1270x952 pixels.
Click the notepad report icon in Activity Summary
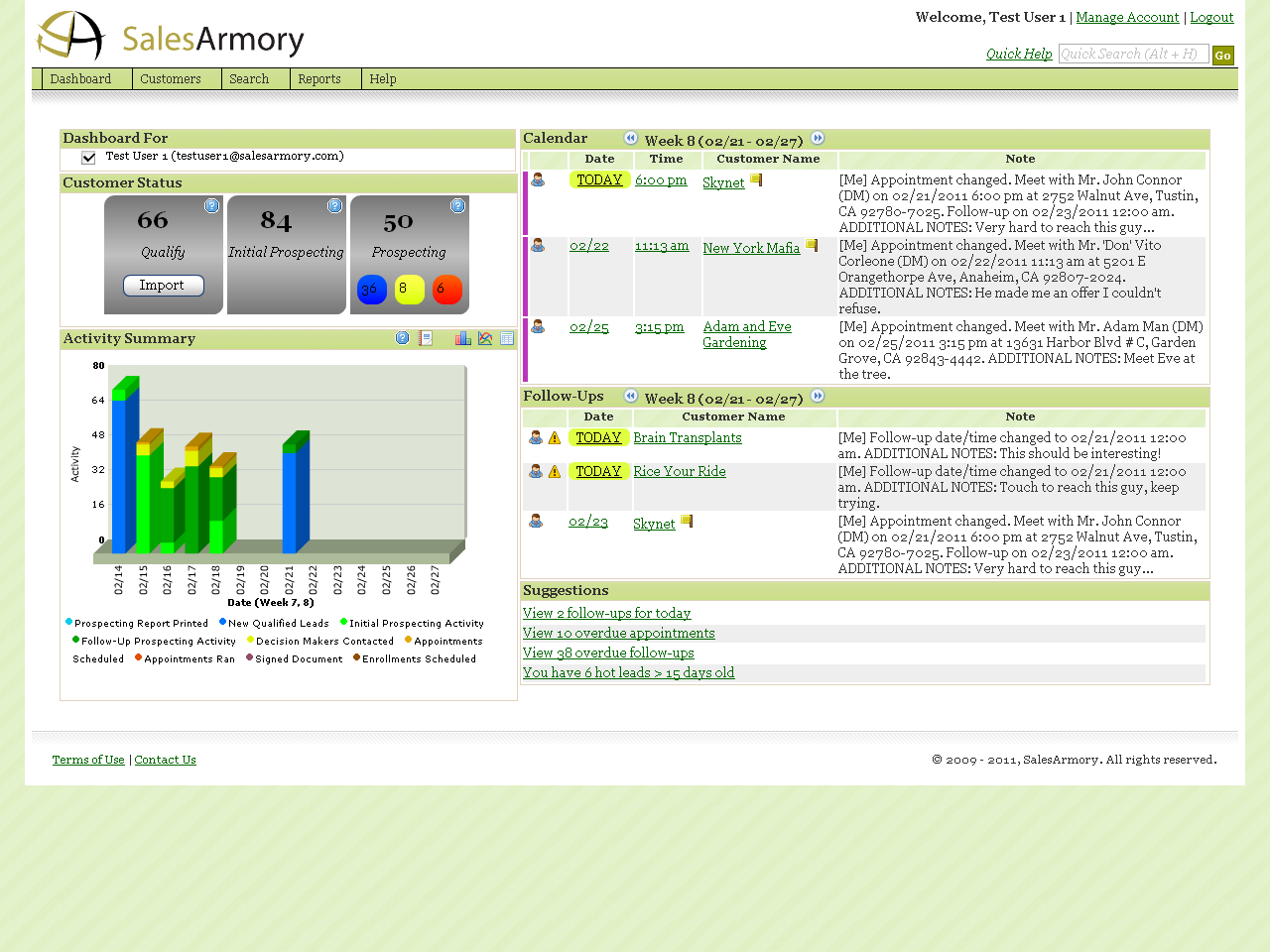(x=425, y=337)
